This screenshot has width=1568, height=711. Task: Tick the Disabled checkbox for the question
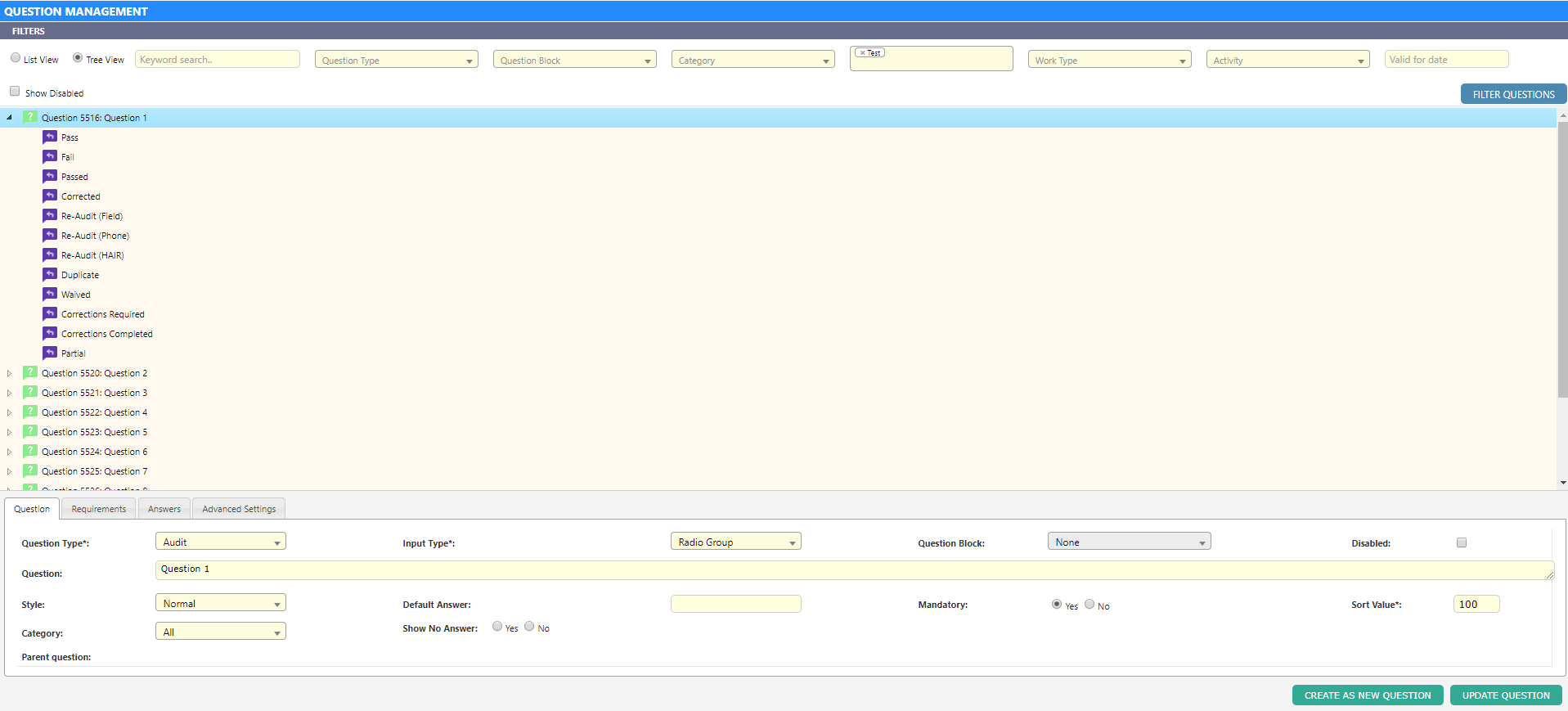(1462, 542)
